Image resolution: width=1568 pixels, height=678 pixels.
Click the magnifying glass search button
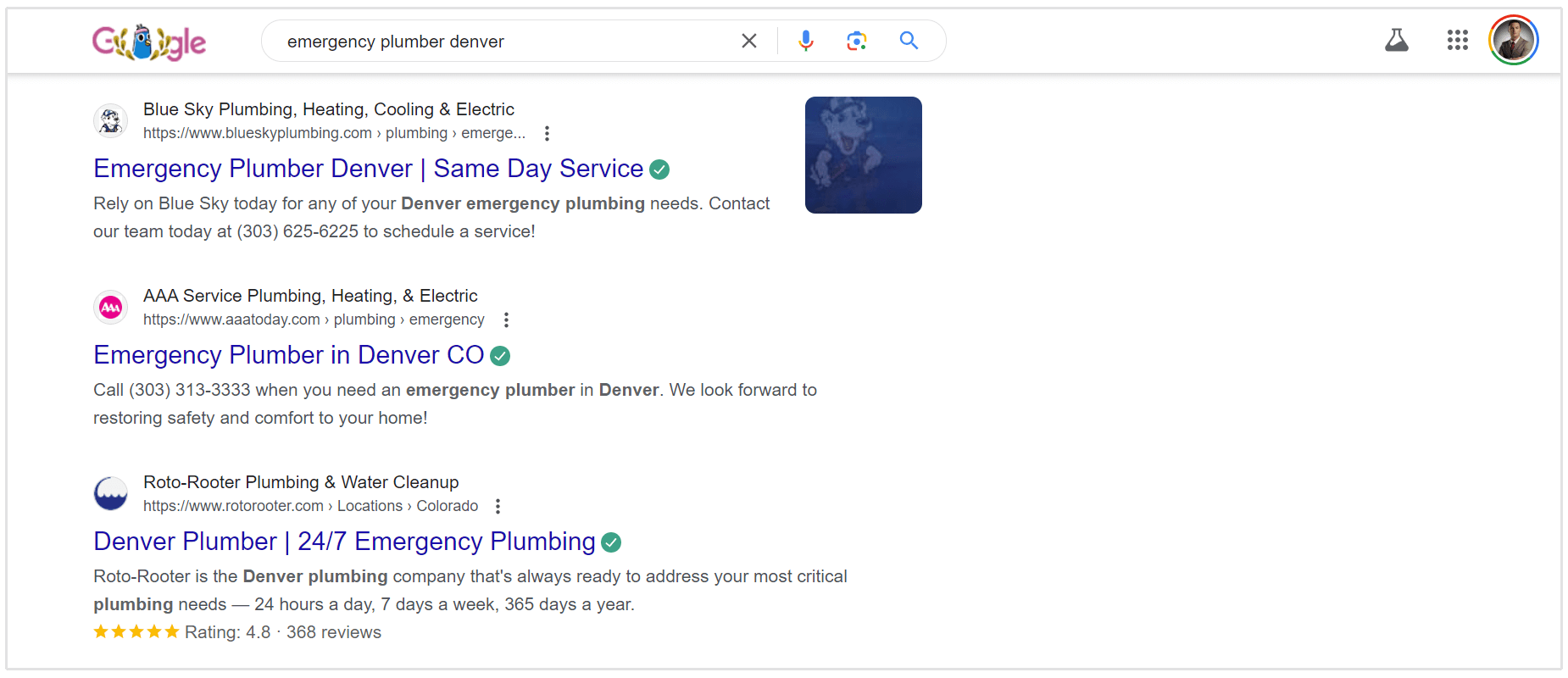point(909,41)
